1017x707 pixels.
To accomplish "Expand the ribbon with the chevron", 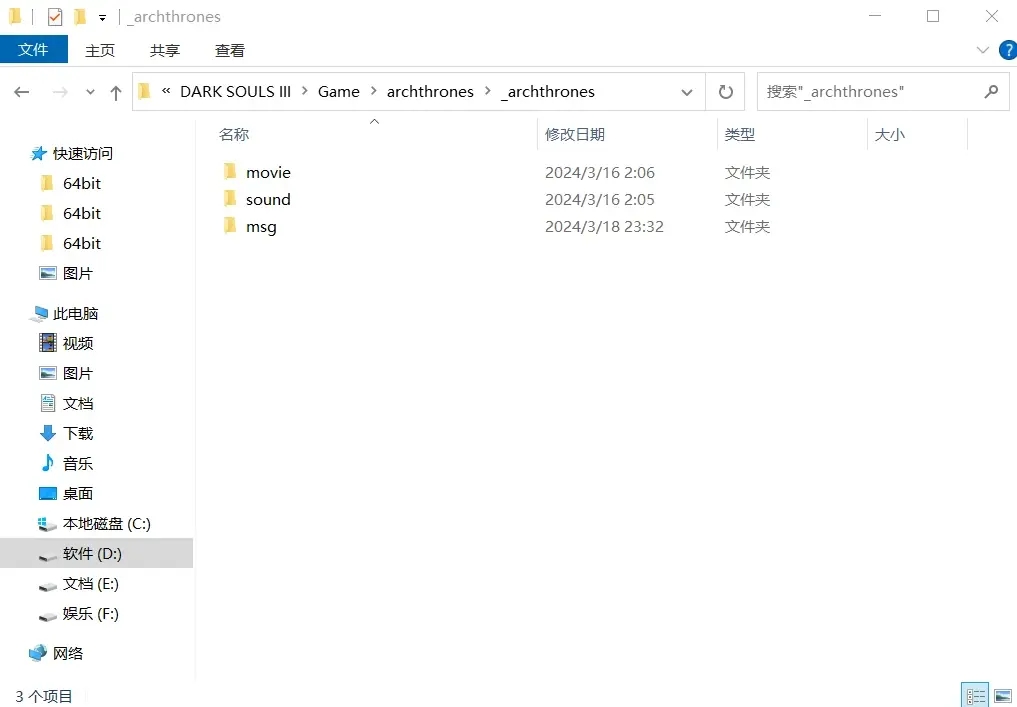I will coord(983,50).
